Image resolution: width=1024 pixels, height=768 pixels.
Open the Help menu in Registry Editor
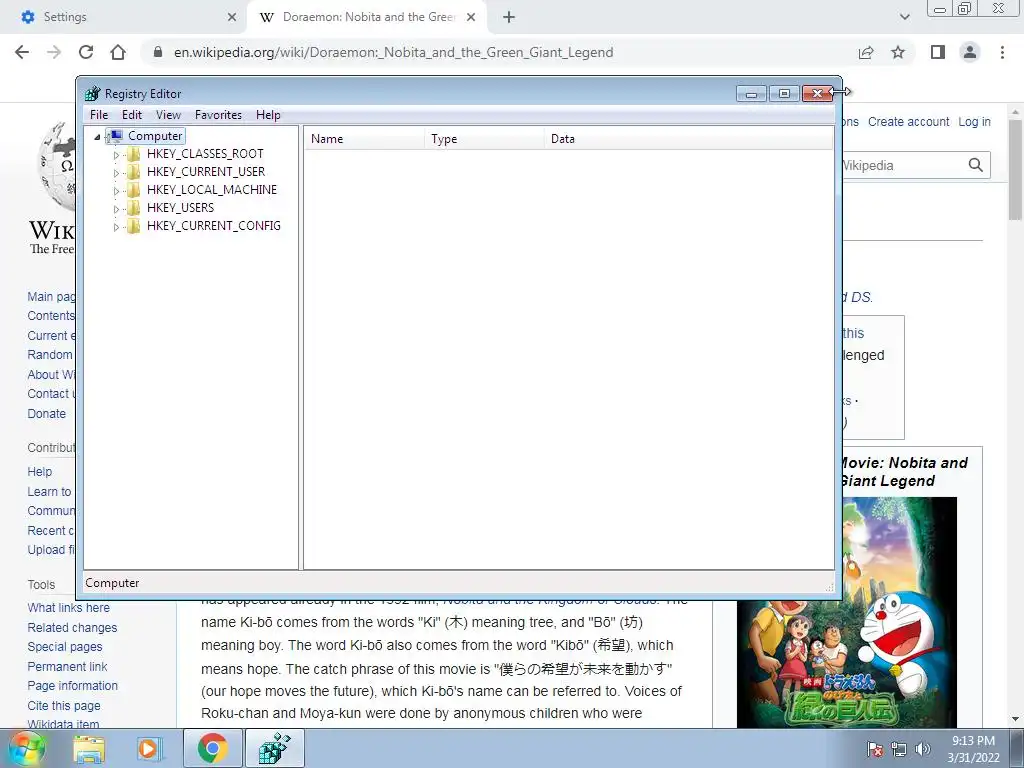coord(268,115)
